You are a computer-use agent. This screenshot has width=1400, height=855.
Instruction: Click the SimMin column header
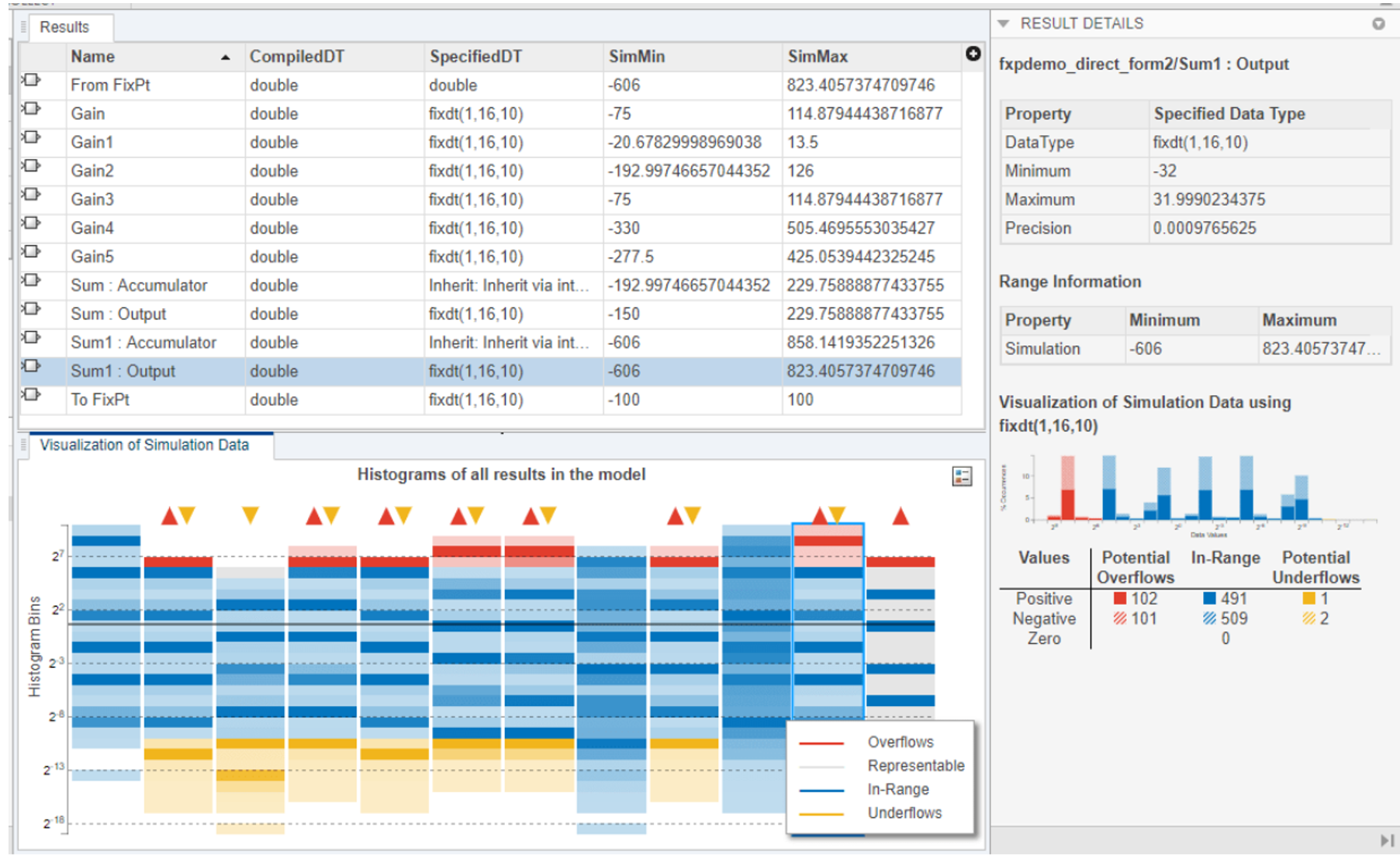coord(693,57)
